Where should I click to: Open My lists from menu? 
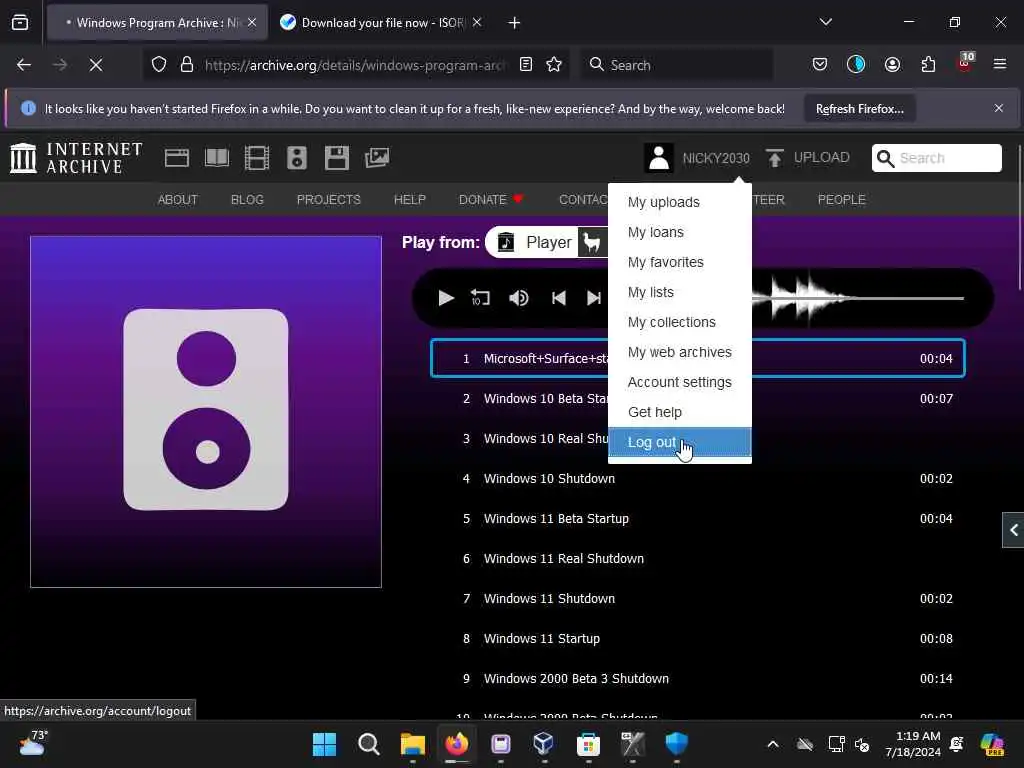(x=680, y=293)
